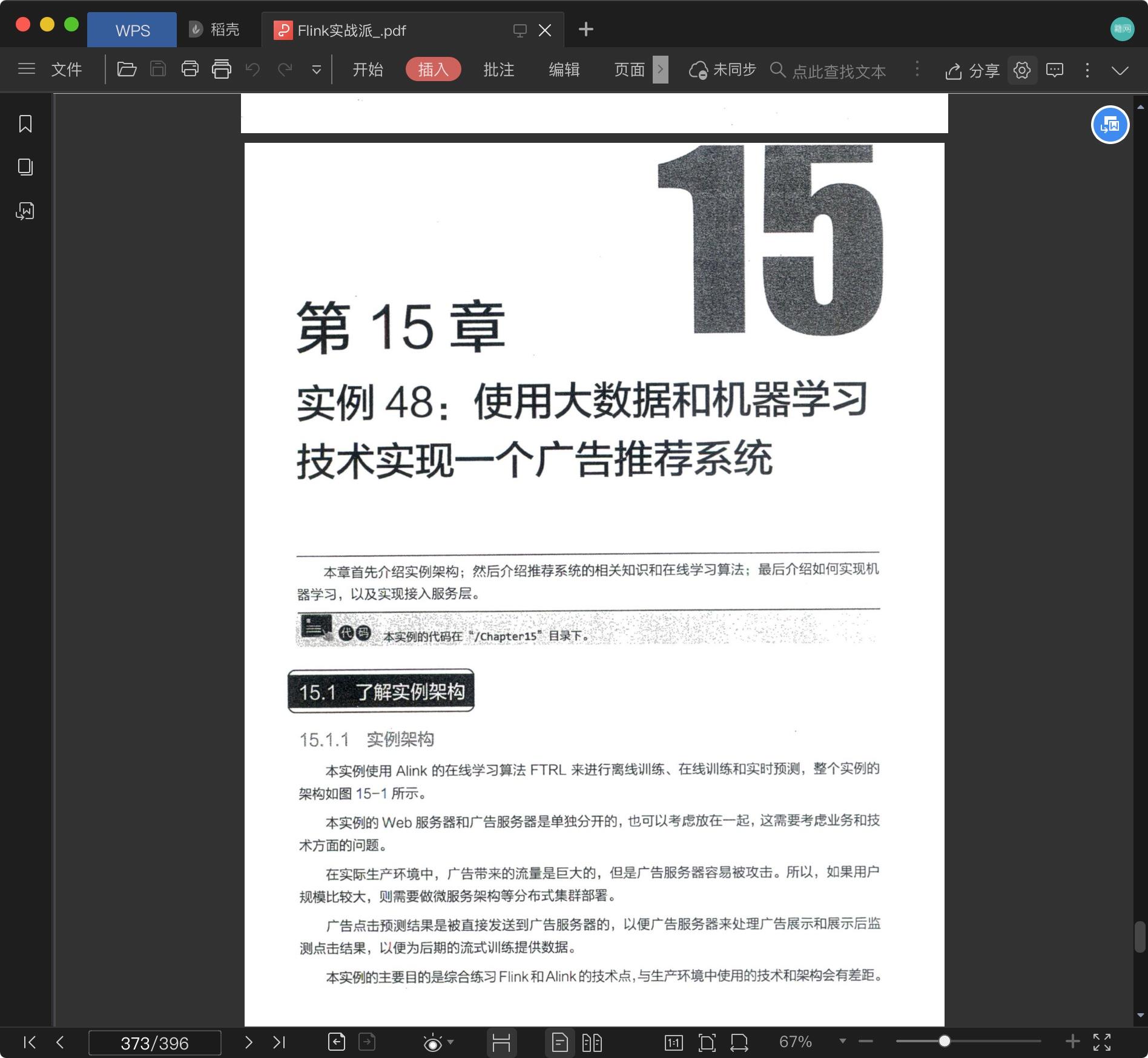Switch to the 开始 ribbon tab
1148x1058 pixels.
(368, 70)
